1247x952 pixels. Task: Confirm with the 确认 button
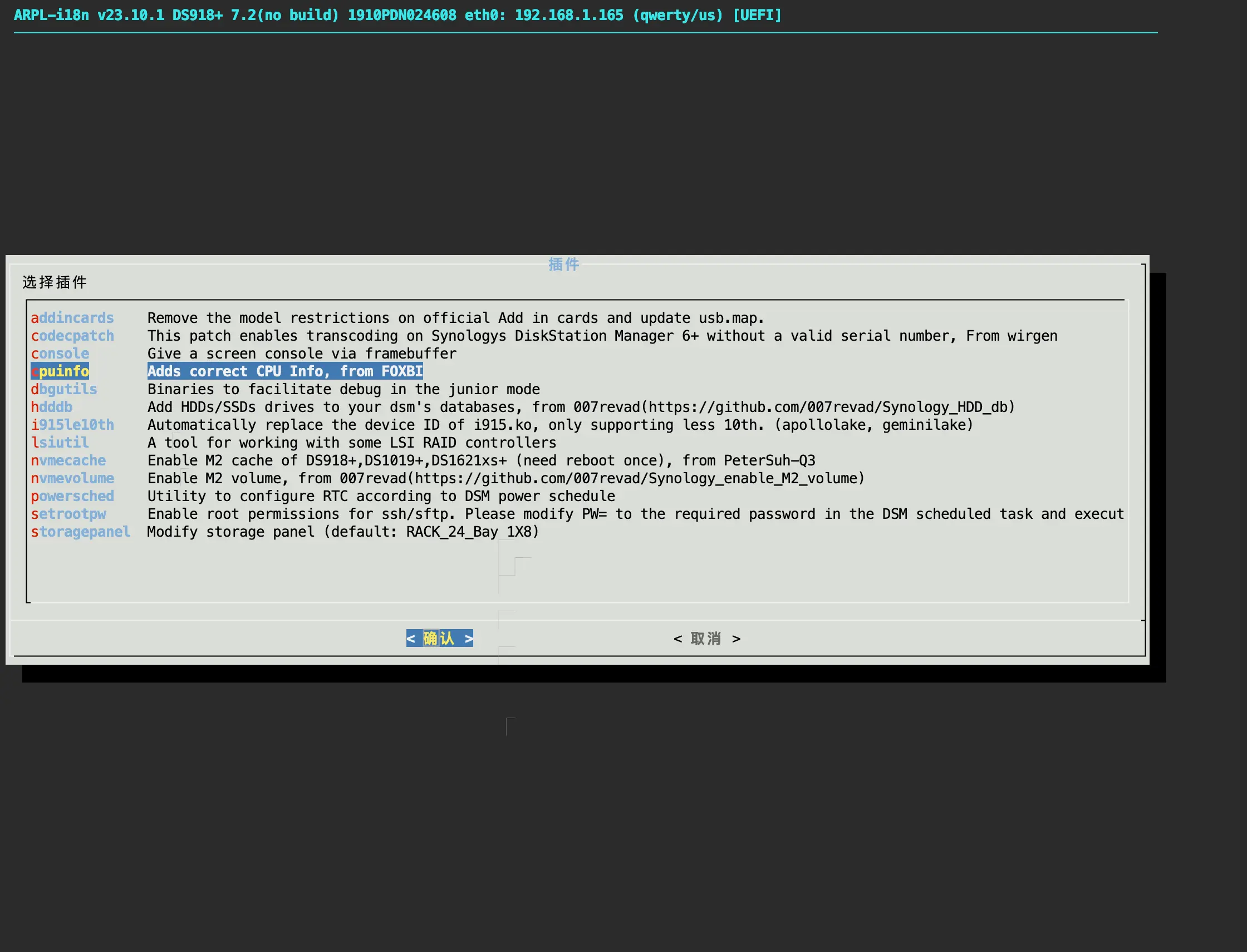pyautogui.click(x=439, y=638)
